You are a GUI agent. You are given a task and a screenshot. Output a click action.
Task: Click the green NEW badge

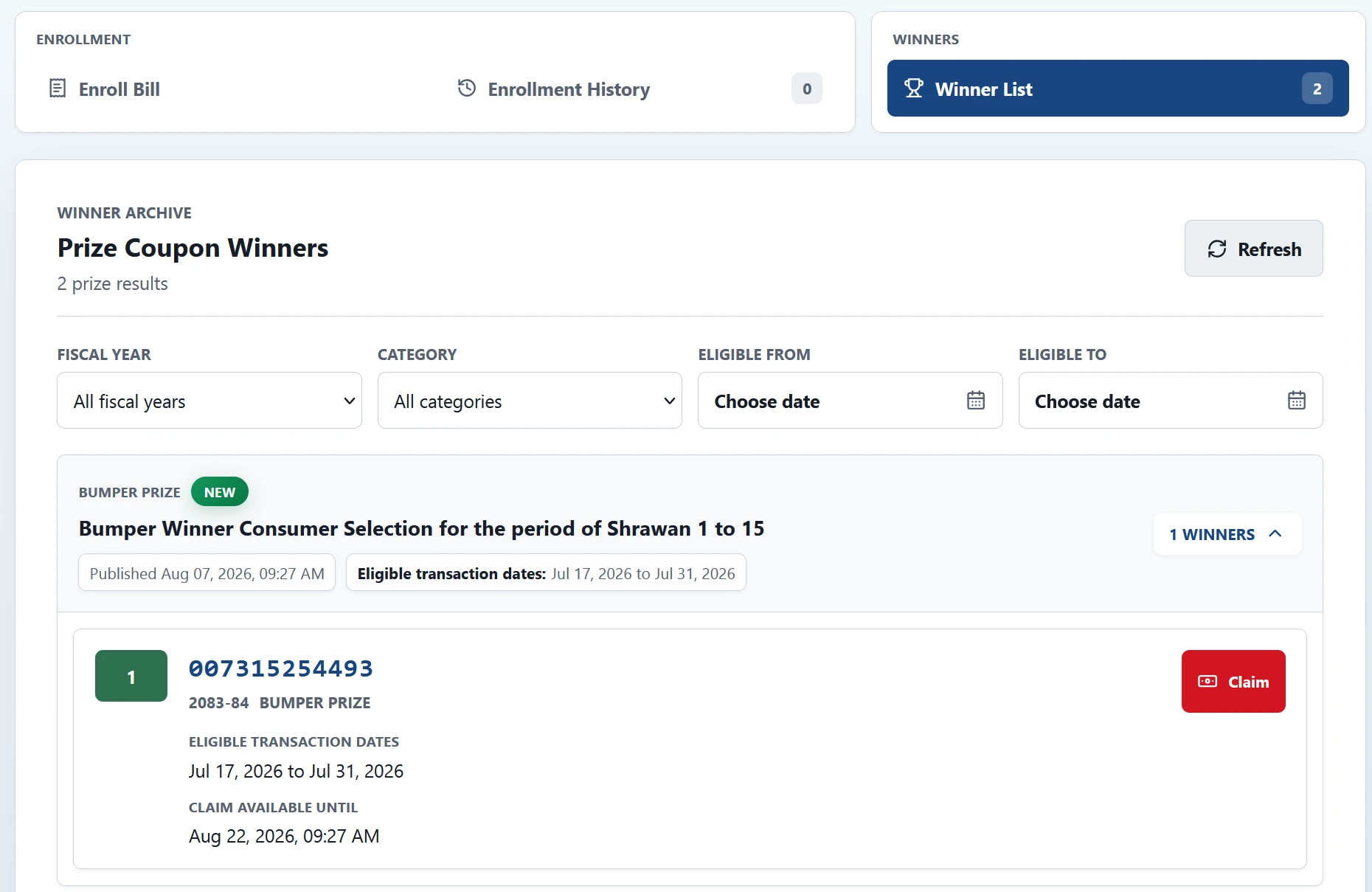click(x=220, y=492)
